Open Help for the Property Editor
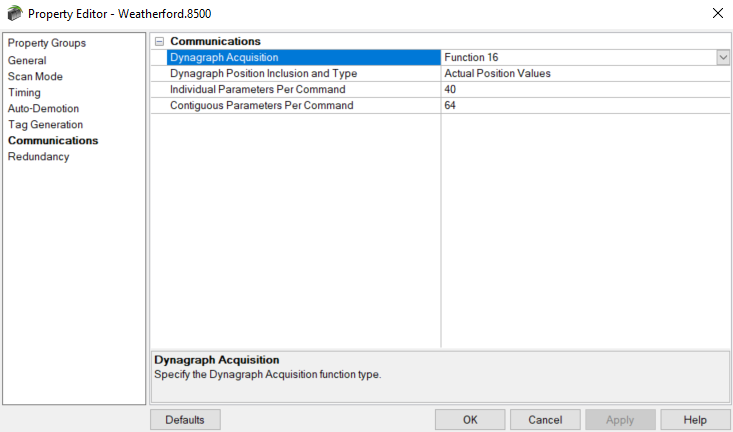The width and height of the screenshot is (733, 432). (x=695, y=420)
